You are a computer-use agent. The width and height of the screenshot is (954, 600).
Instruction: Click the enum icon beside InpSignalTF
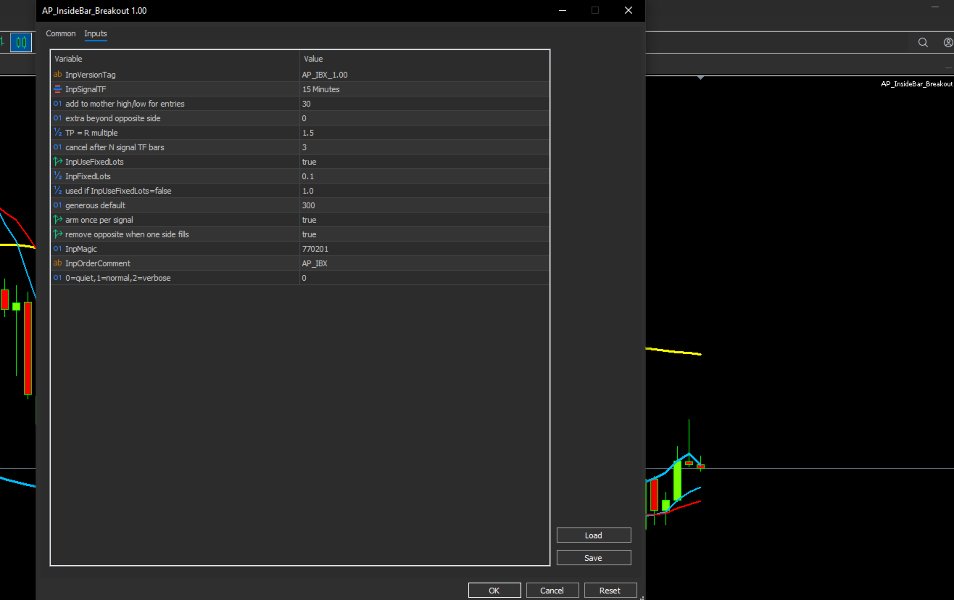click(x=58, y=89)
